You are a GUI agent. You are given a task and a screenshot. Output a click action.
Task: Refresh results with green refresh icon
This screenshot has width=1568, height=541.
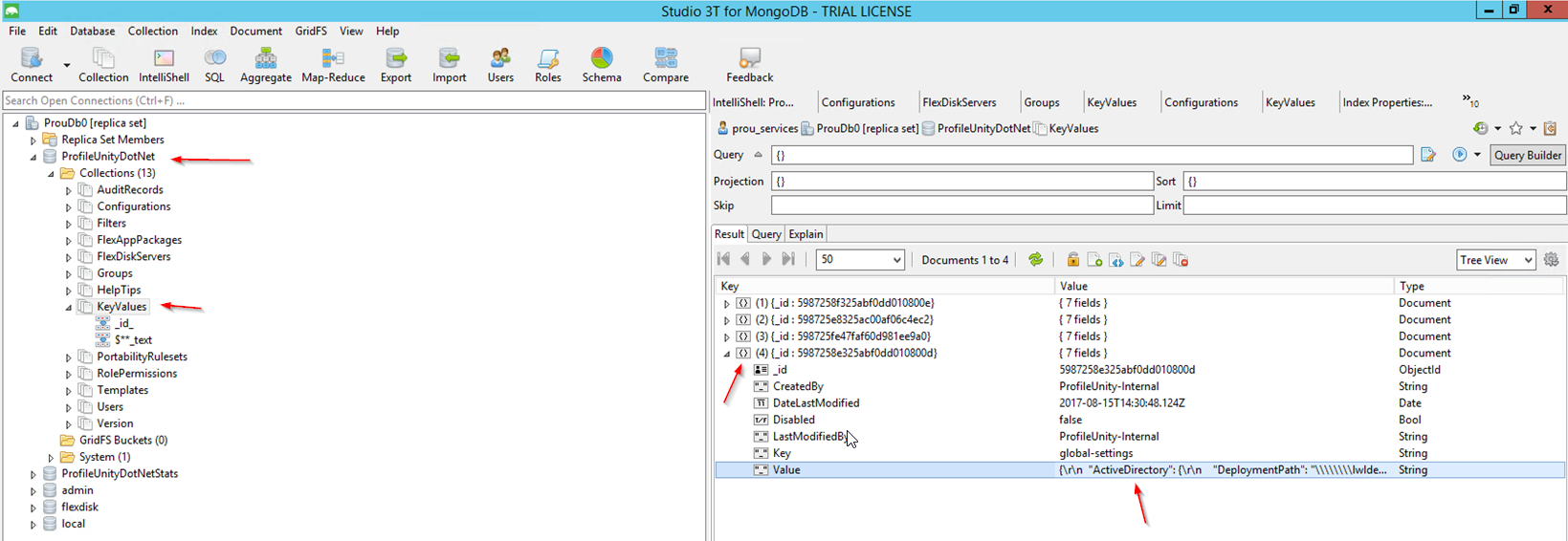[1035, 260]
